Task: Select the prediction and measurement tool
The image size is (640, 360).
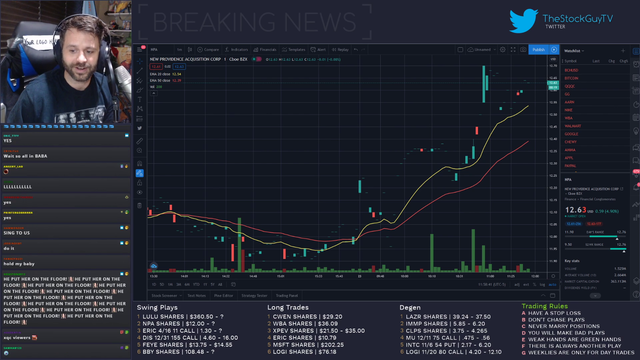Action: 140,118
